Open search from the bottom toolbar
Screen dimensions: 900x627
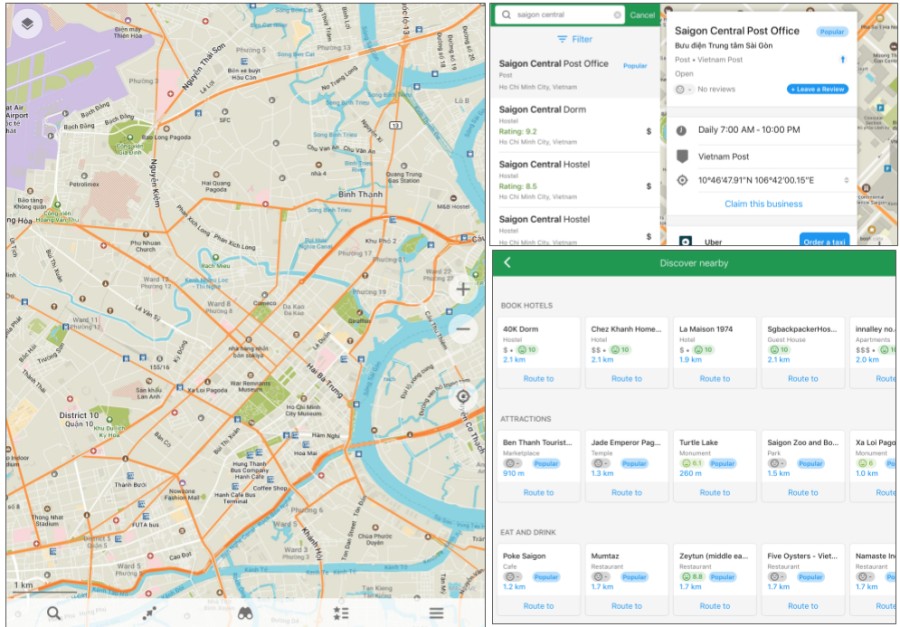(x=54, y=613)
